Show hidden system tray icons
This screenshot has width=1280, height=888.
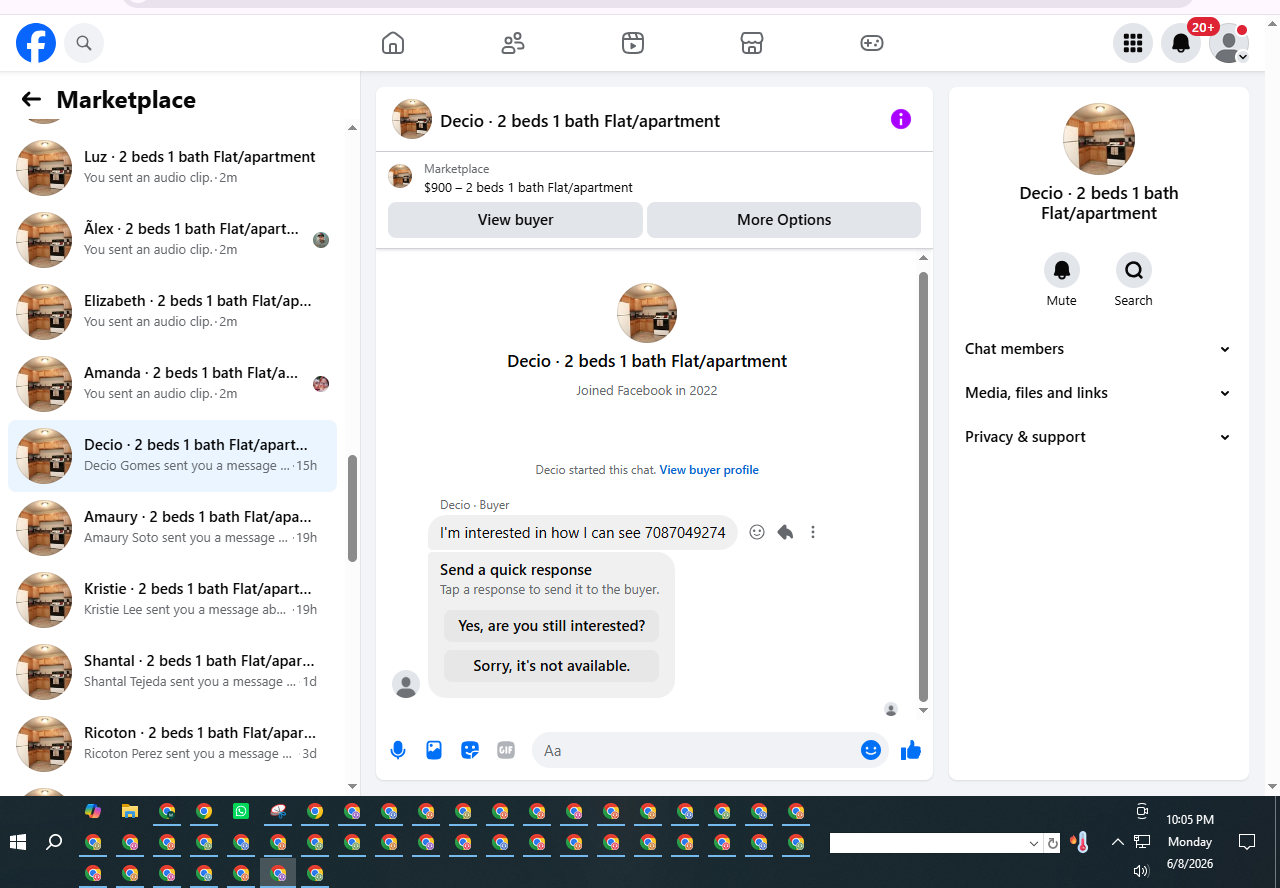click(x=1118, y=842)
